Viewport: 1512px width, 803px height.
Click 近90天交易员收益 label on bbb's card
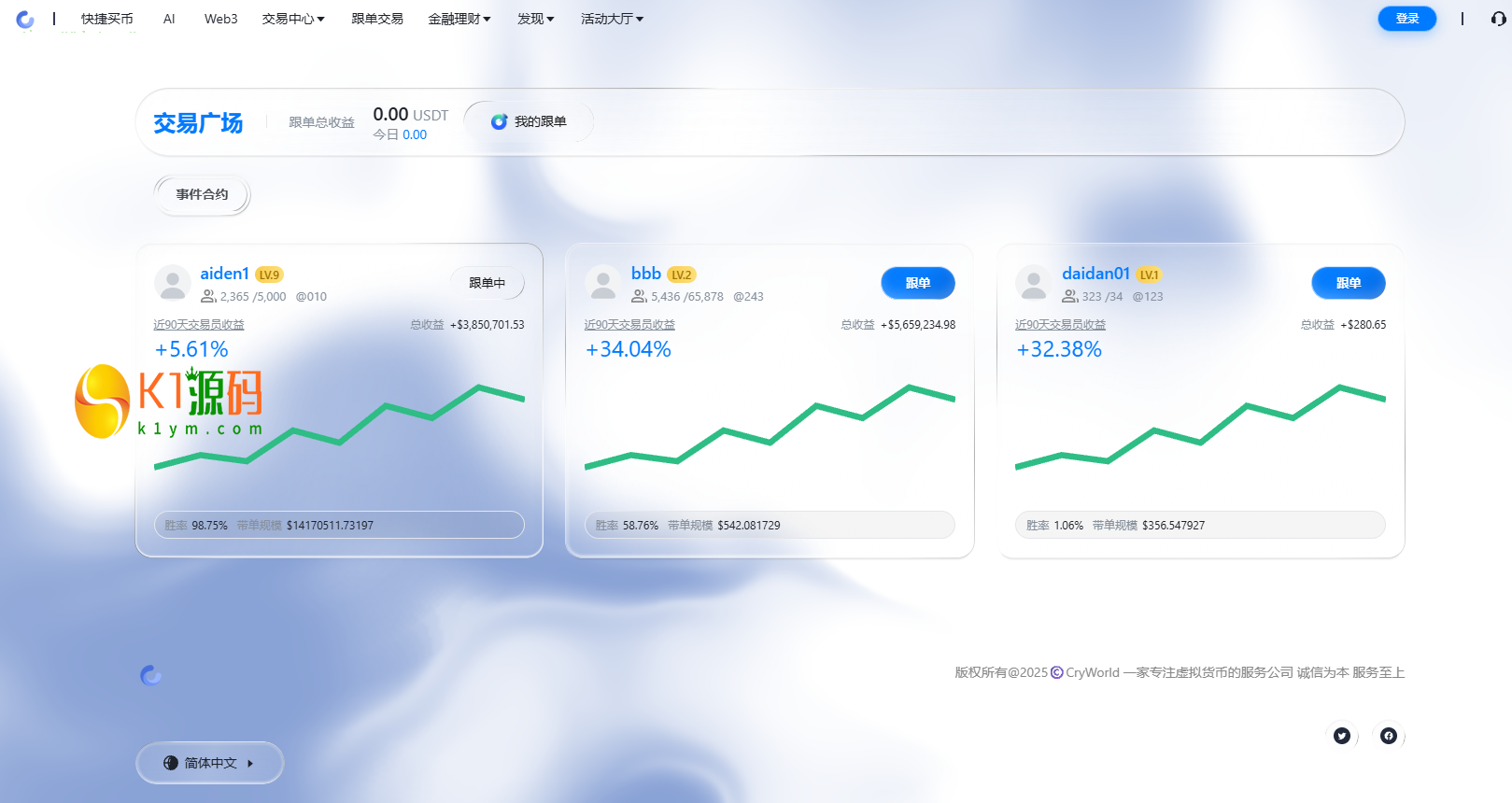(x=629, y=325)
